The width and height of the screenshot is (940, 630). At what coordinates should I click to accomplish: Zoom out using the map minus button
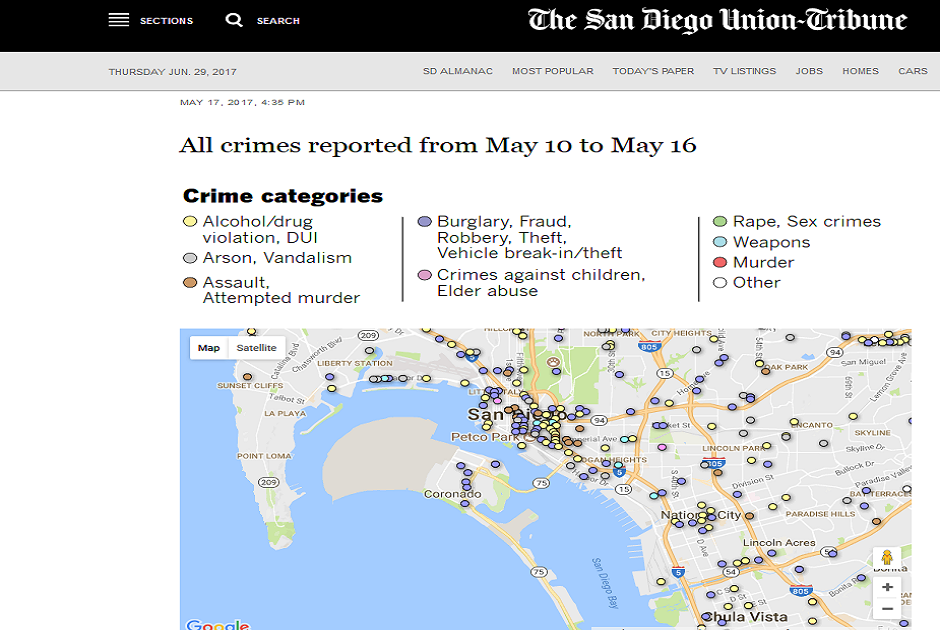click(x=886, y=609)
